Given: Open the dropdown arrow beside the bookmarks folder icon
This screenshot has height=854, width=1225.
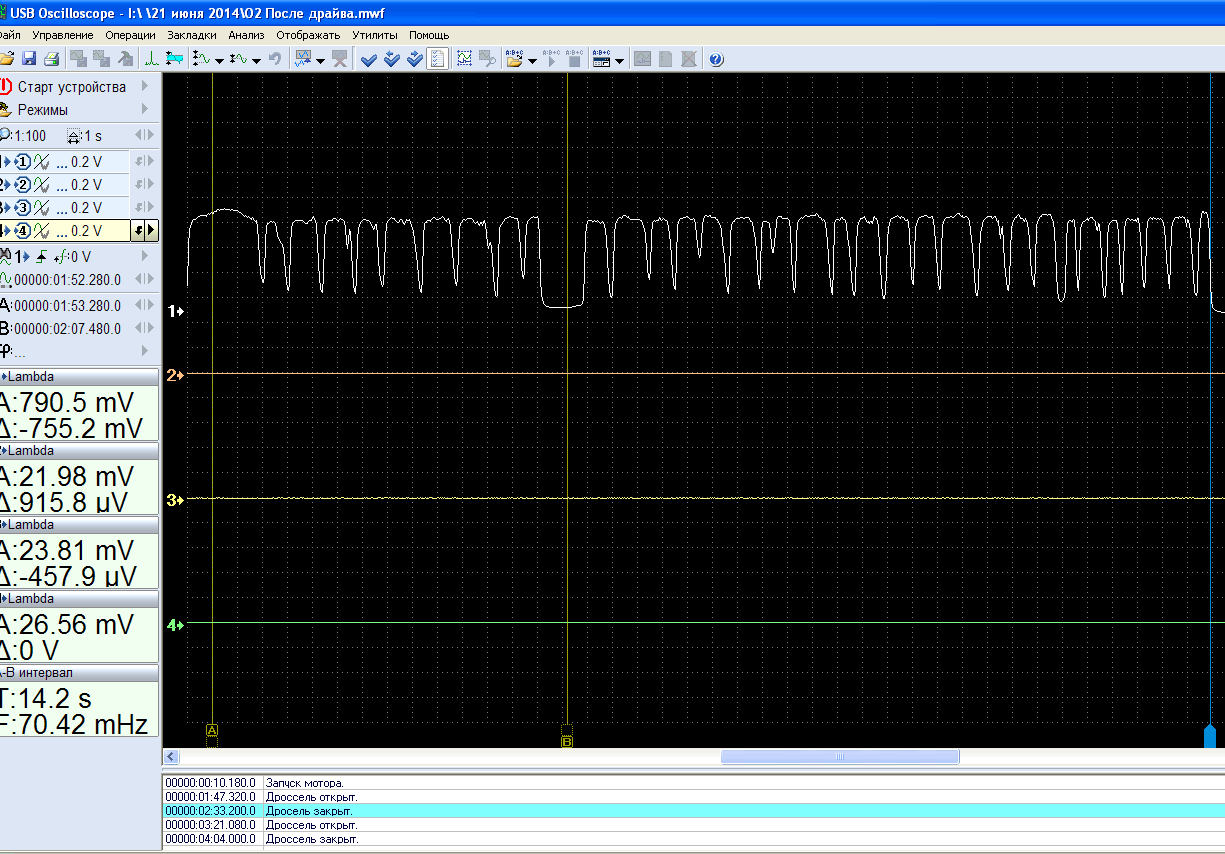Looking at the screenshot, I should [x=532, y=61].
